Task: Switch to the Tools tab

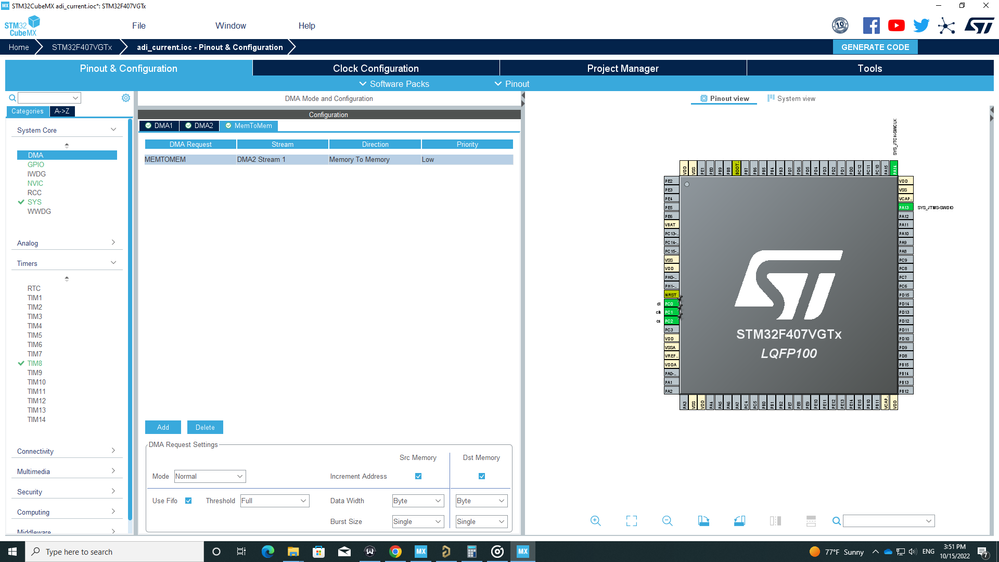Action: (x=870, y=68)
